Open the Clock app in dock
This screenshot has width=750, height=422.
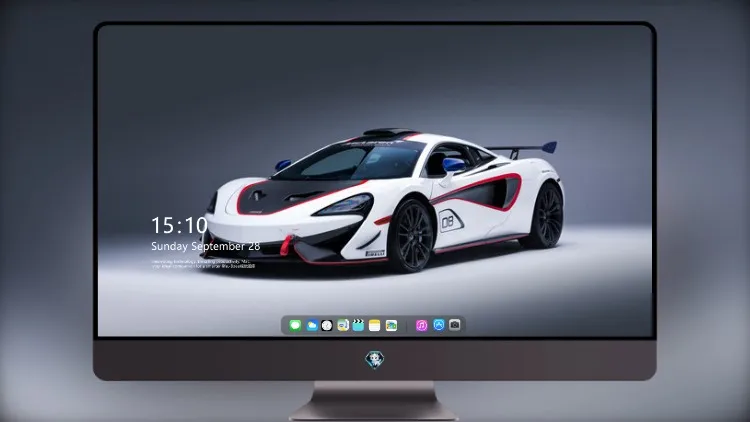pos(327,325)
